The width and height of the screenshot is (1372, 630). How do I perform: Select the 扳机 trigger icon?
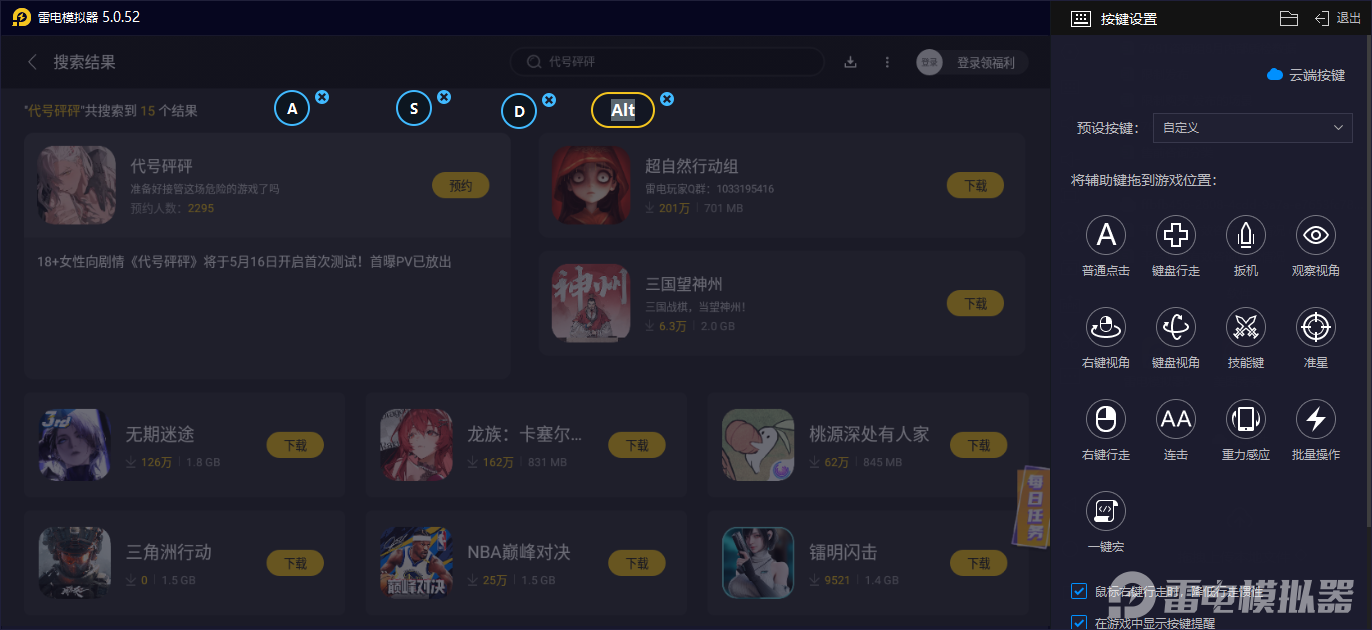pos(1246,235)
